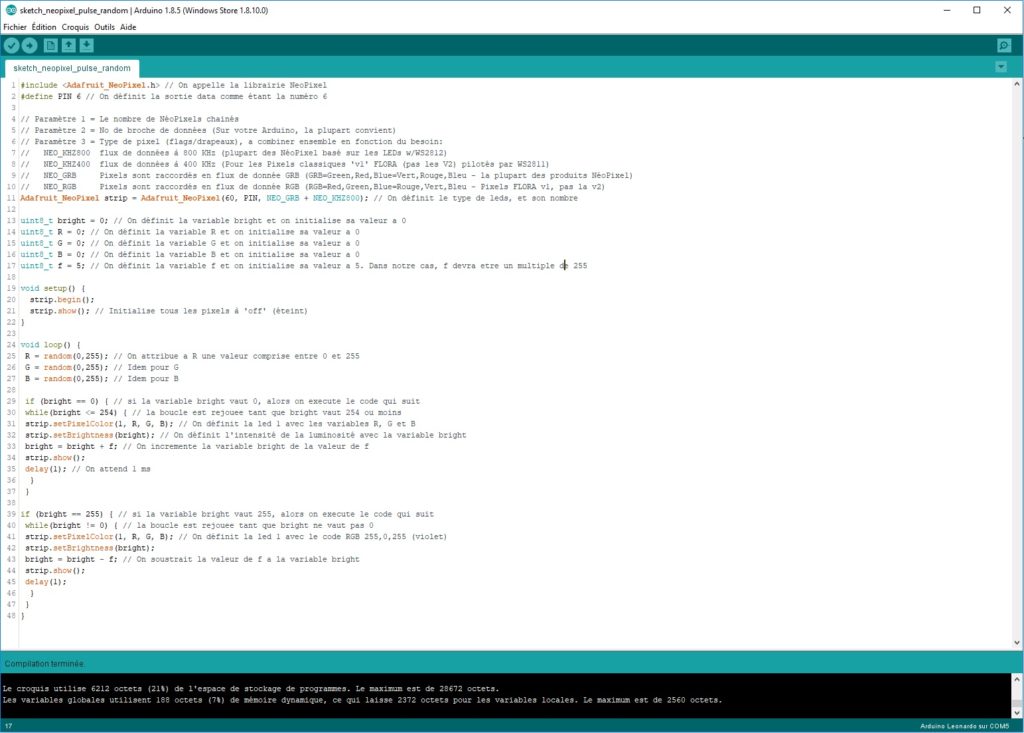Click the Arduino Leonardo sur COM5 status text
1024x733 pixels.
tap(965, 726)
